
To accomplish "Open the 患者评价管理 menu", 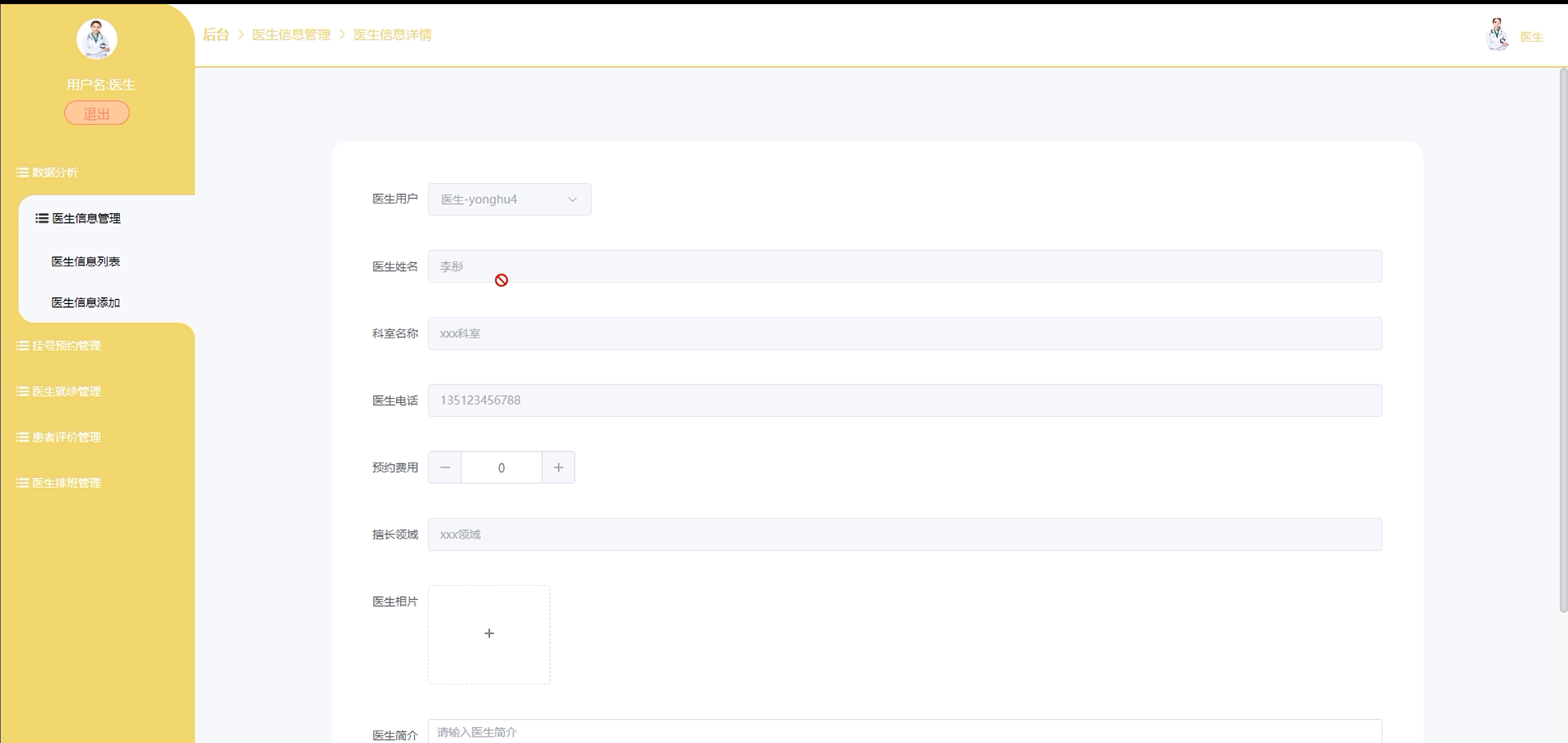I will click(x=66, y=437).
